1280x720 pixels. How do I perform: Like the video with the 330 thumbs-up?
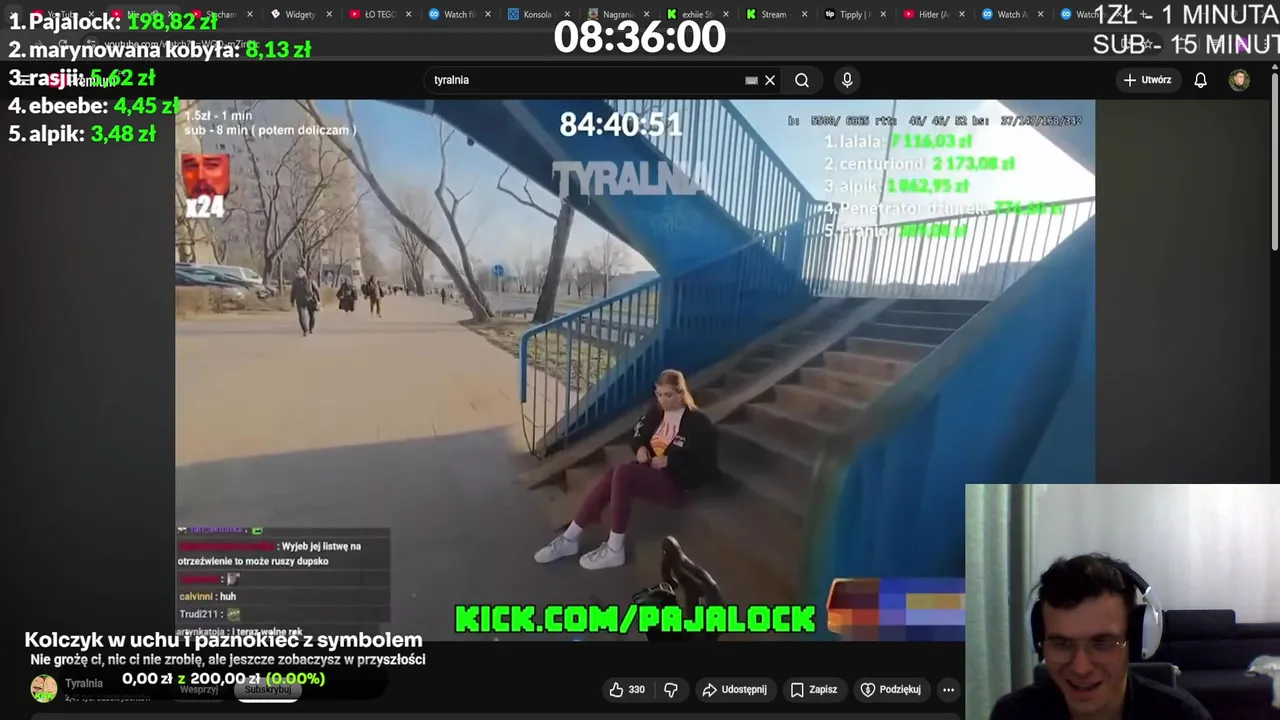pyautogui.click(x=627, y=689)
